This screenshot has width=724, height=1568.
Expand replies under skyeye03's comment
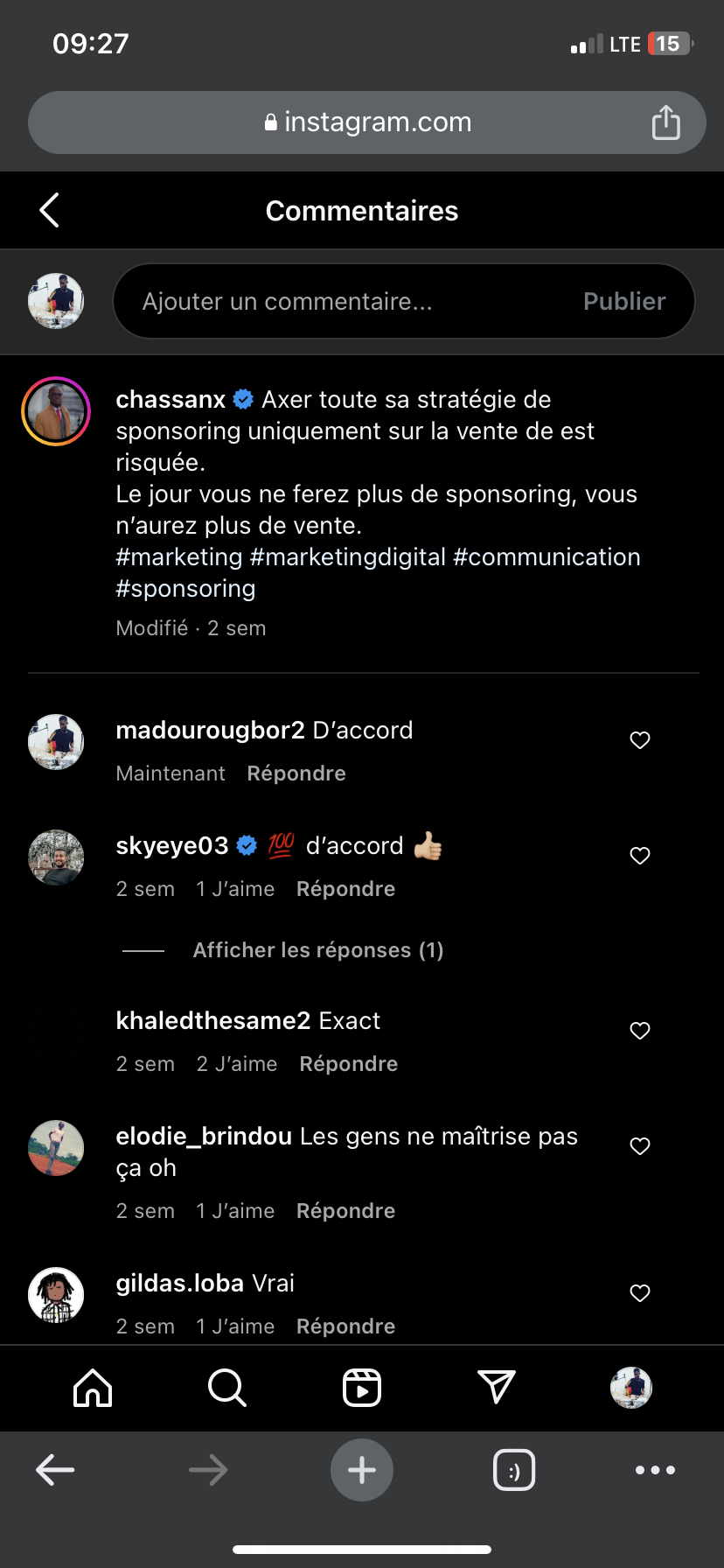point(317,950)
